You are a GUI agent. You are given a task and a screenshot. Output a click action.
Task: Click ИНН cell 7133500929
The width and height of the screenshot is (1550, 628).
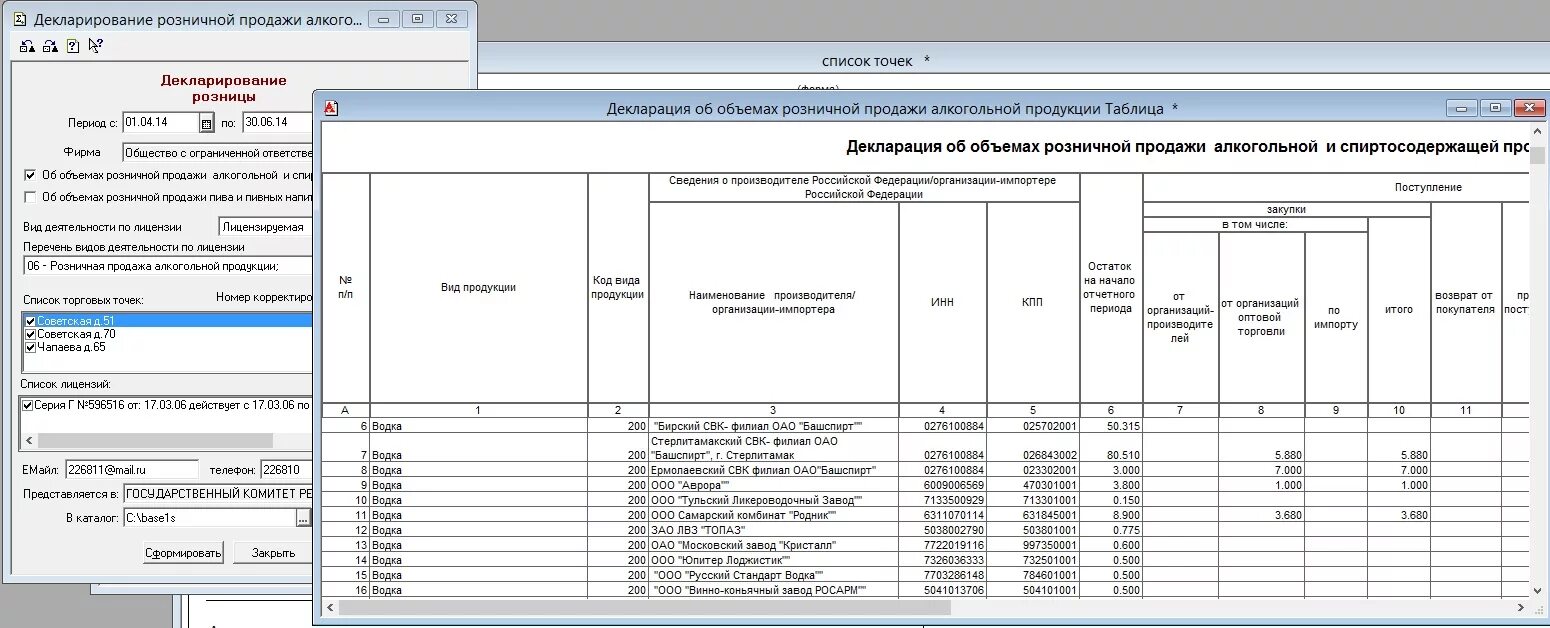coord(943,500)
